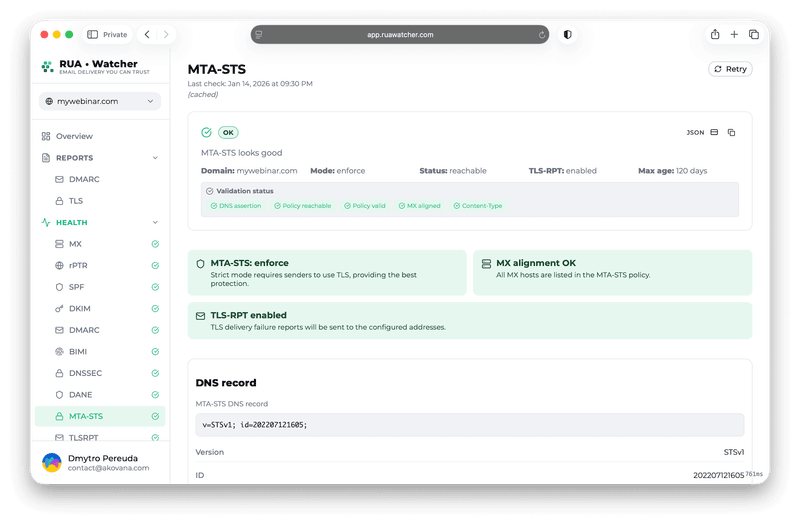This screenshot has height=524, width=800.
Task: Click the MX alignment OK card
Action: 612,272
